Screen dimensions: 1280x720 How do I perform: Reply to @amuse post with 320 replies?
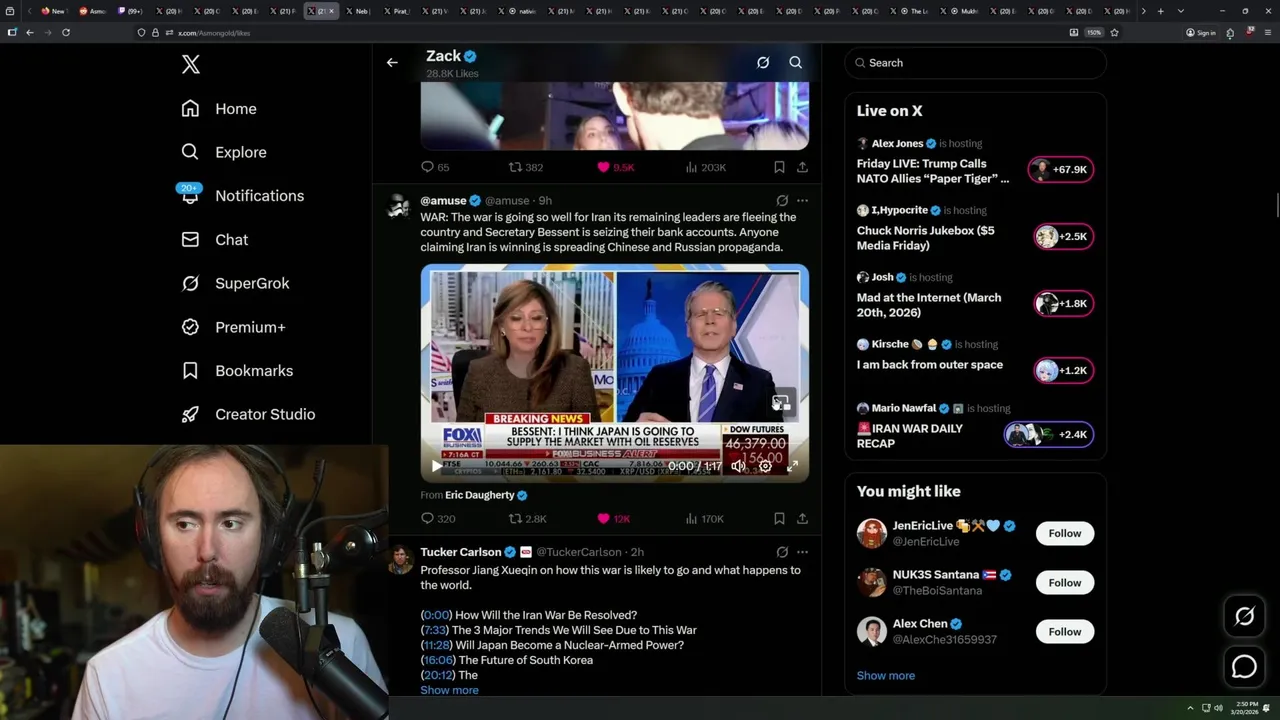[x=438, y=519]
